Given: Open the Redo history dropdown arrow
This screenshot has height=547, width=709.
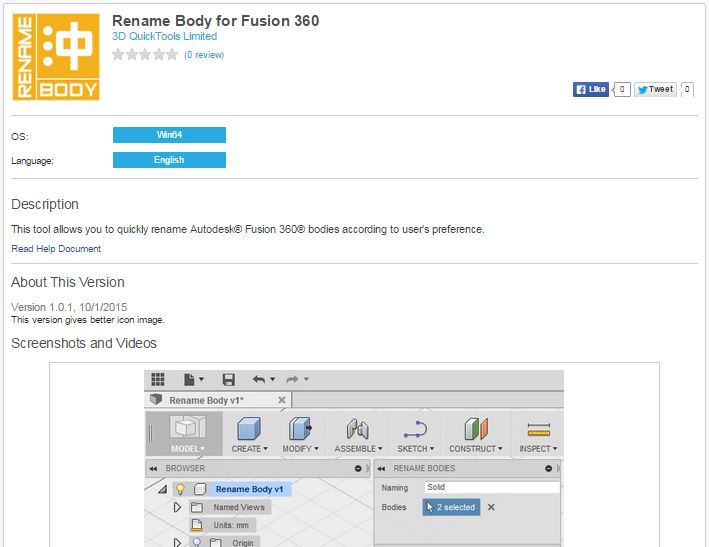Looking at the screenshot, I should pos(306,379).
